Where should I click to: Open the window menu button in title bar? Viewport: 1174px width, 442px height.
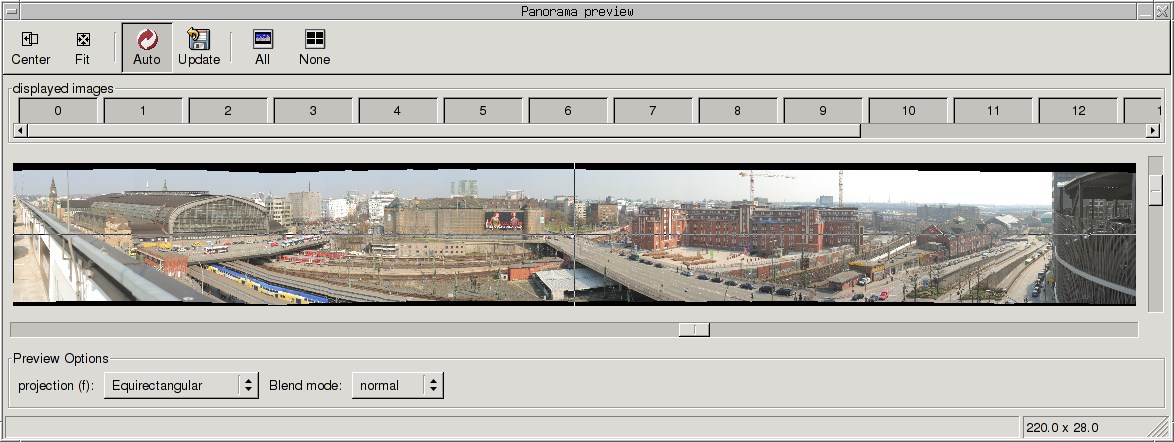(10, 11)
